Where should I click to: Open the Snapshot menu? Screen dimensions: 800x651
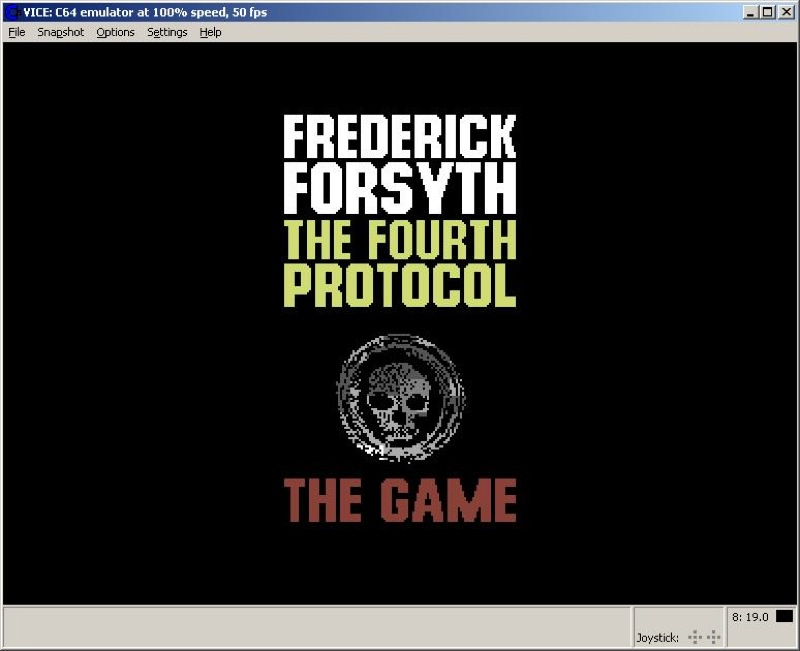[x=60, y=32]
